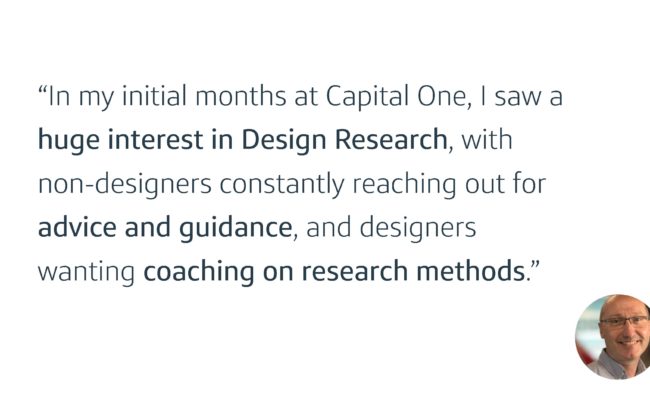
Task: Click the bold word "coaching"
Action: (199, 272)
